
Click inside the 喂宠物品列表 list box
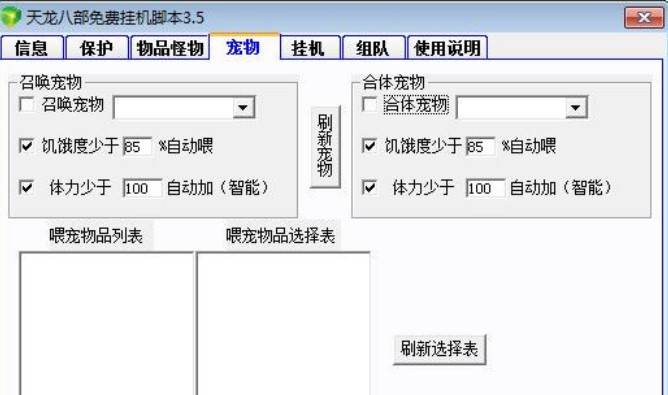click(x=107, y=324)
